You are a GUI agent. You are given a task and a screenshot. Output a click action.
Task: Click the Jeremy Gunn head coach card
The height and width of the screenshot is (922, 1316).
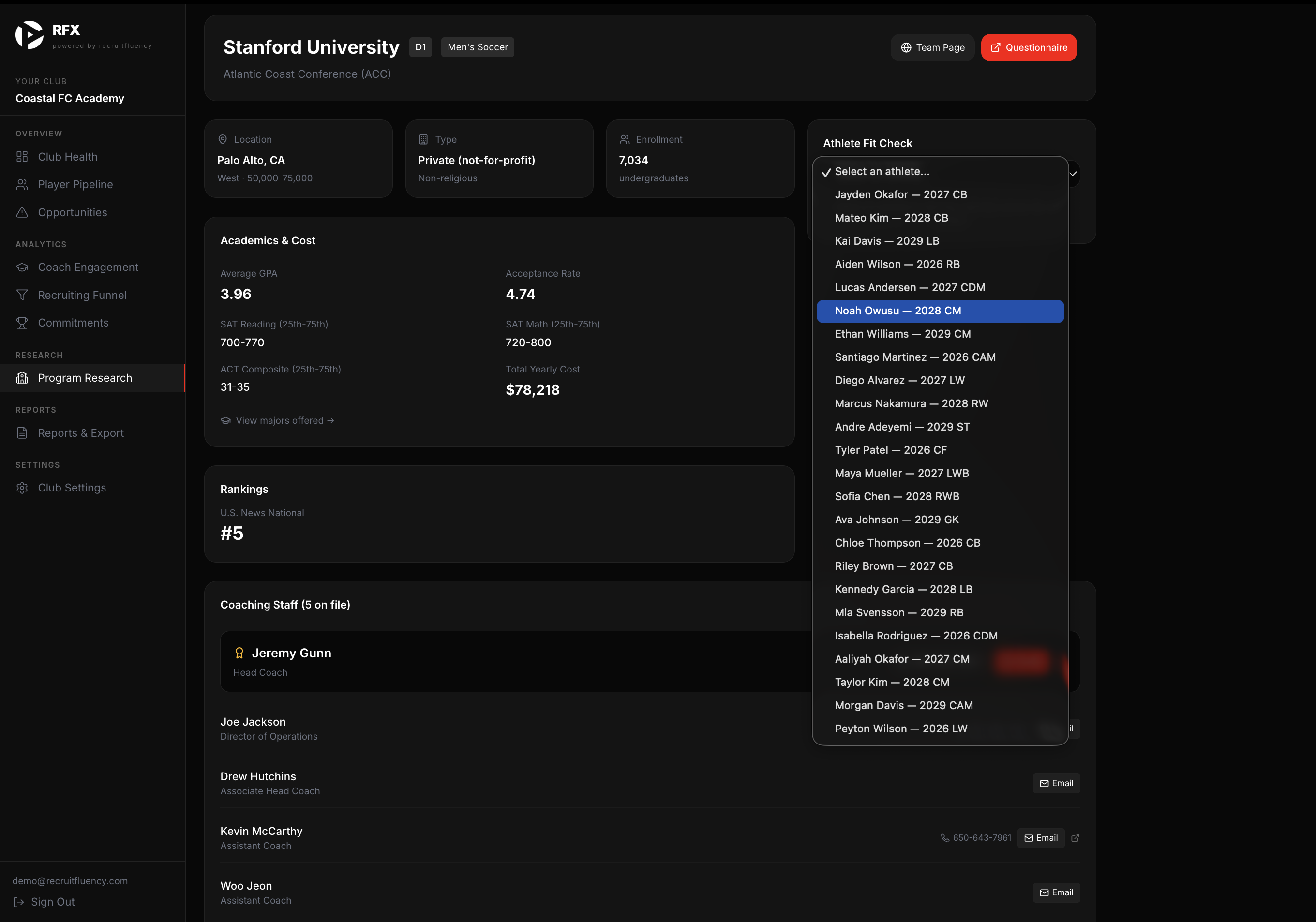(650, 661)
